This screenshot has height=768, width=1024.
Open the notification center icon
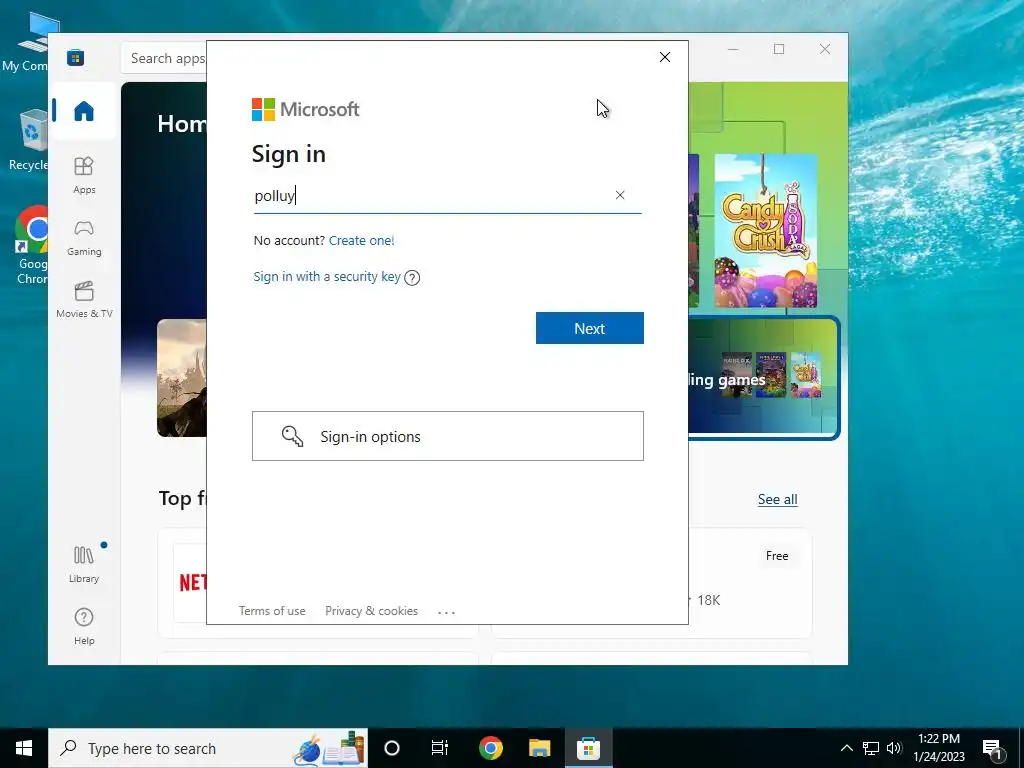tap(992, 748)
